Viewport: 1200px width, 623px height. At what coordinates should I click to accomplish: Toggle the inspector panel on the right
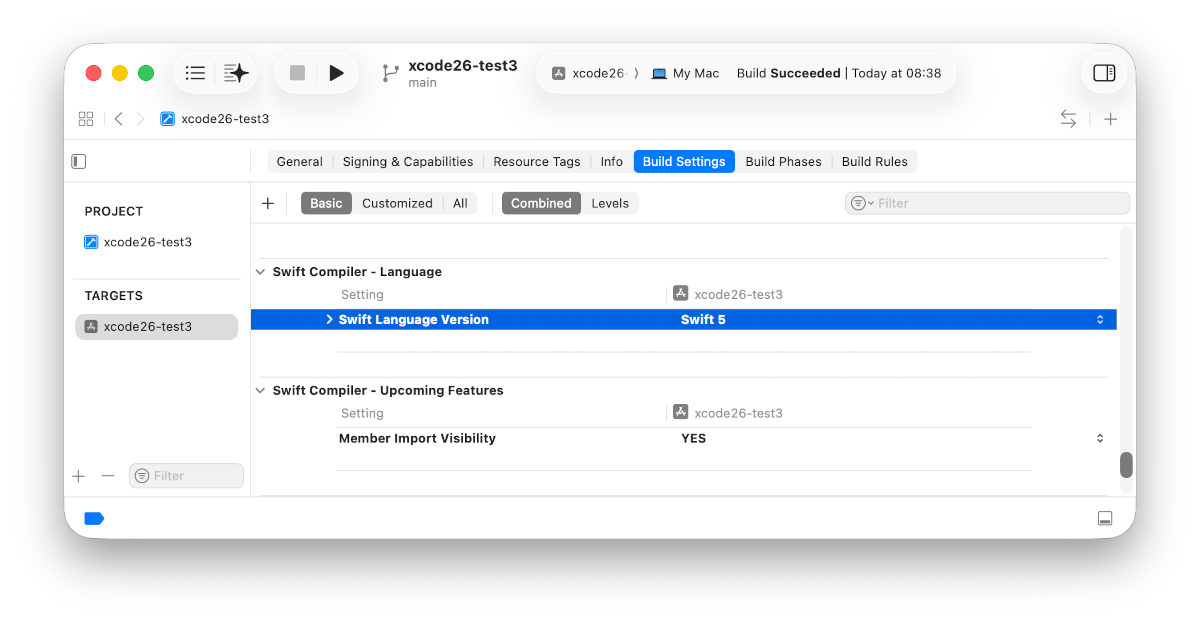coord(1104,73)
